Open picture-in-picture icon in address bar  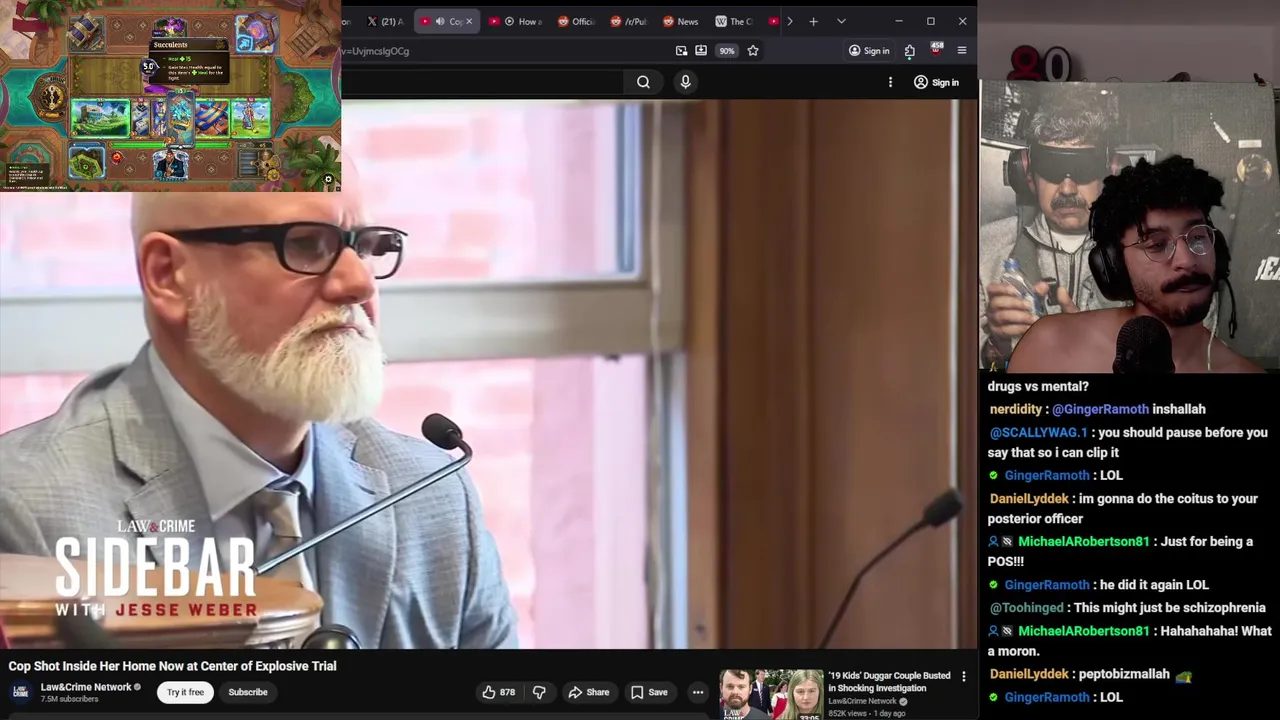681,51
